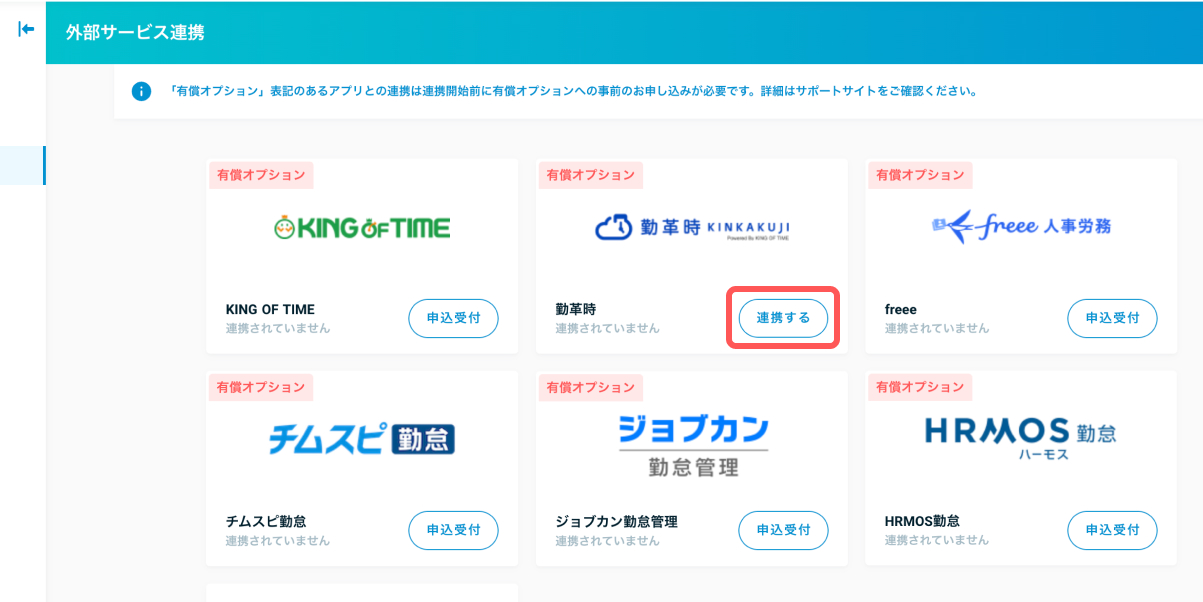Click the 外部サービス連携 page title
This screenshot has width=1203, height=602.
tap(135, 33)
